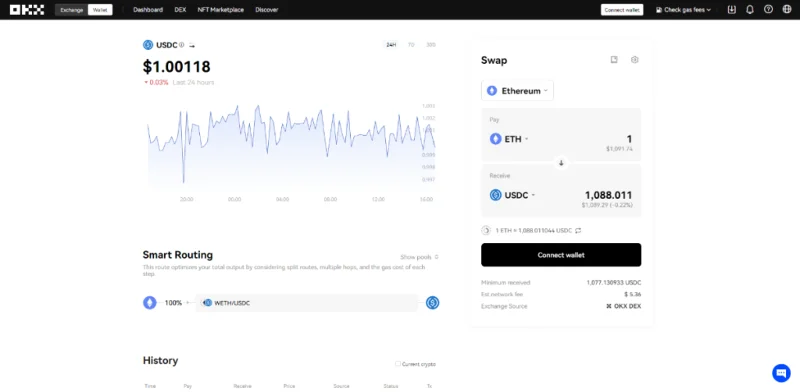Expand the Check gas fees dropdown
This screenshot has width=800, height=392.
click(683, 10)
